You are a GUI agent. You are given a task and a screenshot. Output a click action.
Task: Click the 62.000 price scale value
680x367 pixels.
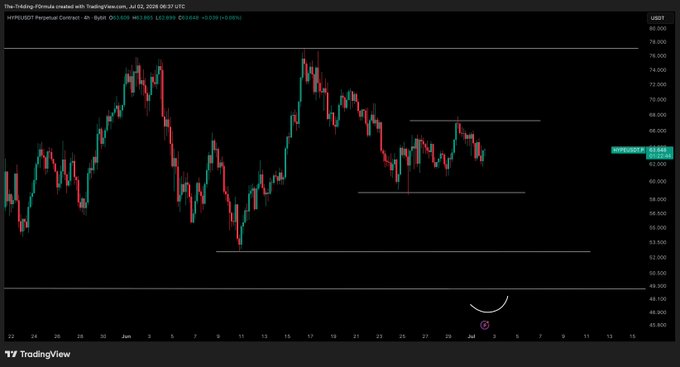coord(657,164)
